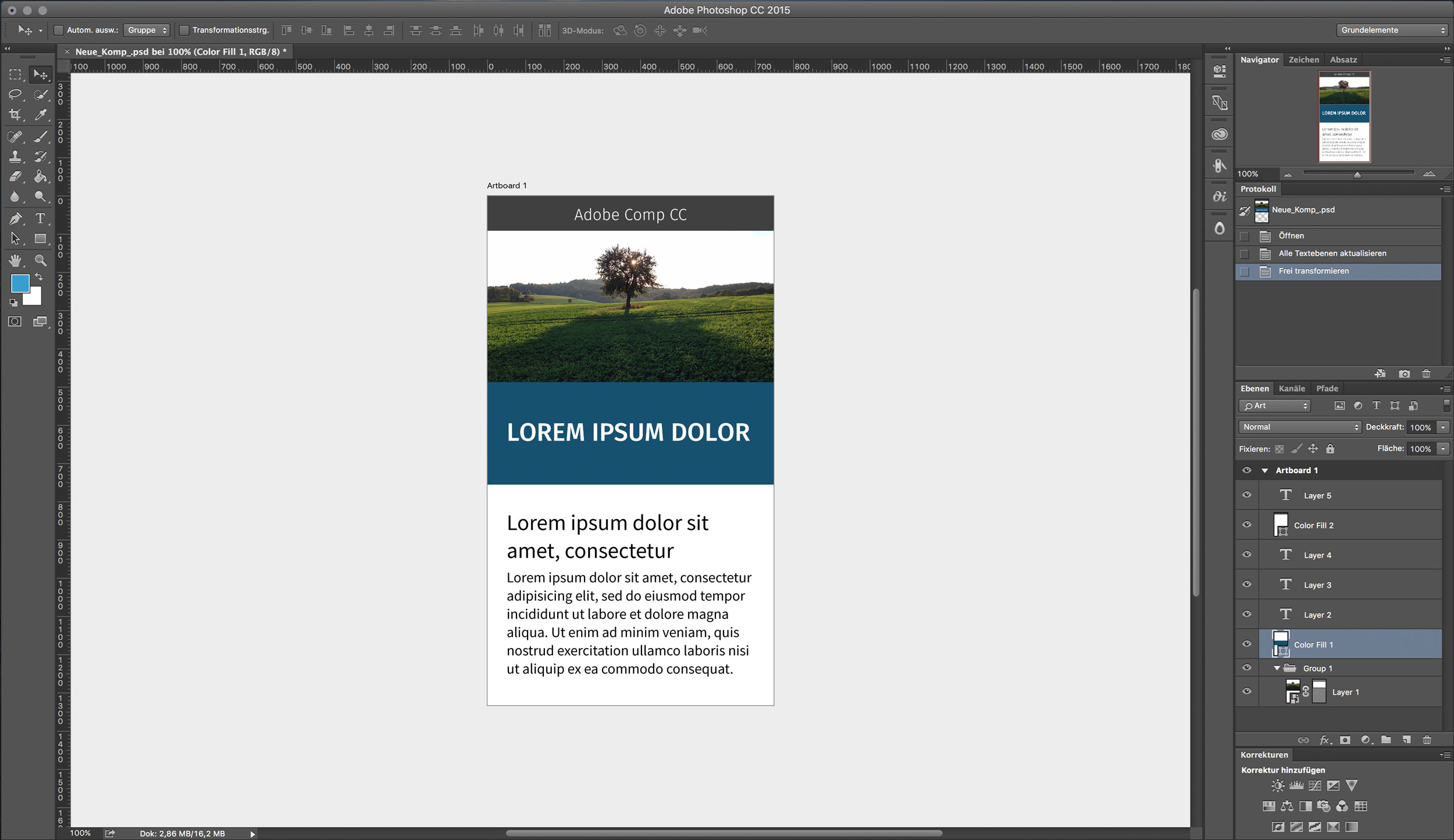Select the Crop tool
1454x840 pixels.
15,115
